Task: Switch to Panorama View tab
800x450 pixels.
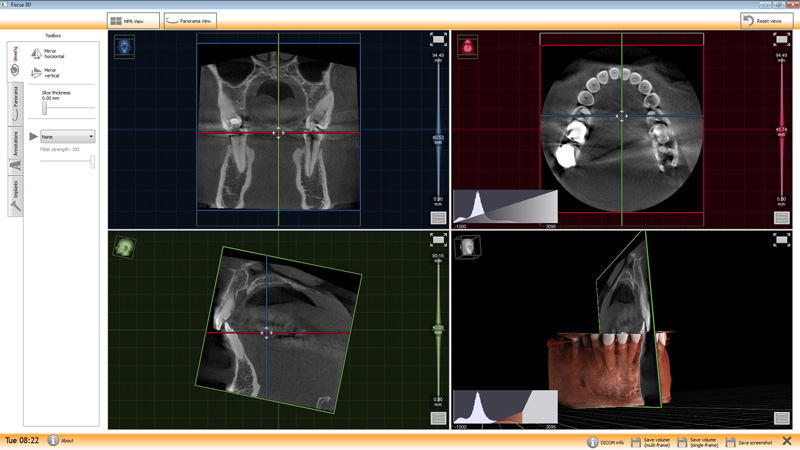Action: point(190,20)
